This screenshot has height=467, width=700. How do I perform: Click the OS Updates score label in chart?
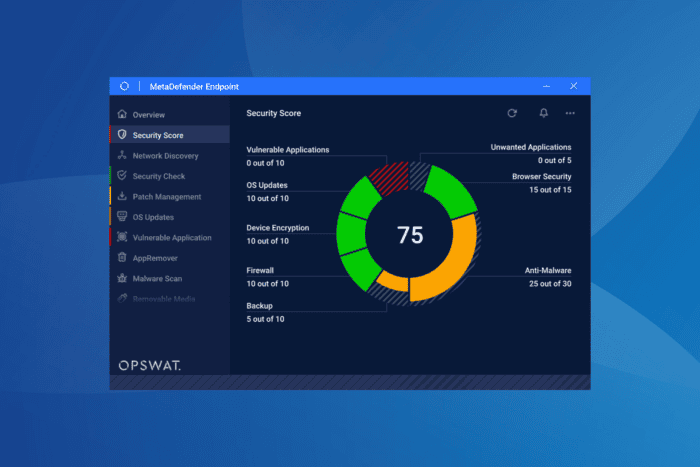click(267, 185)
